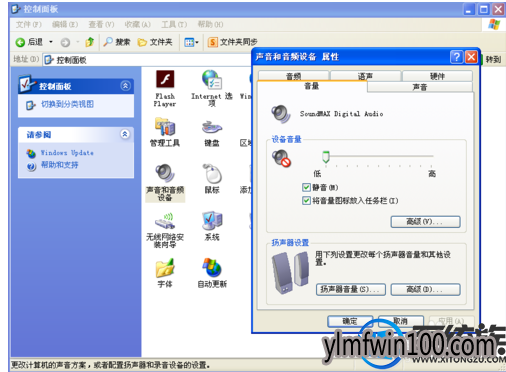Click the 帮助和支持 help icon
Viewport: 506px width, 372px height.
[31, 166]
